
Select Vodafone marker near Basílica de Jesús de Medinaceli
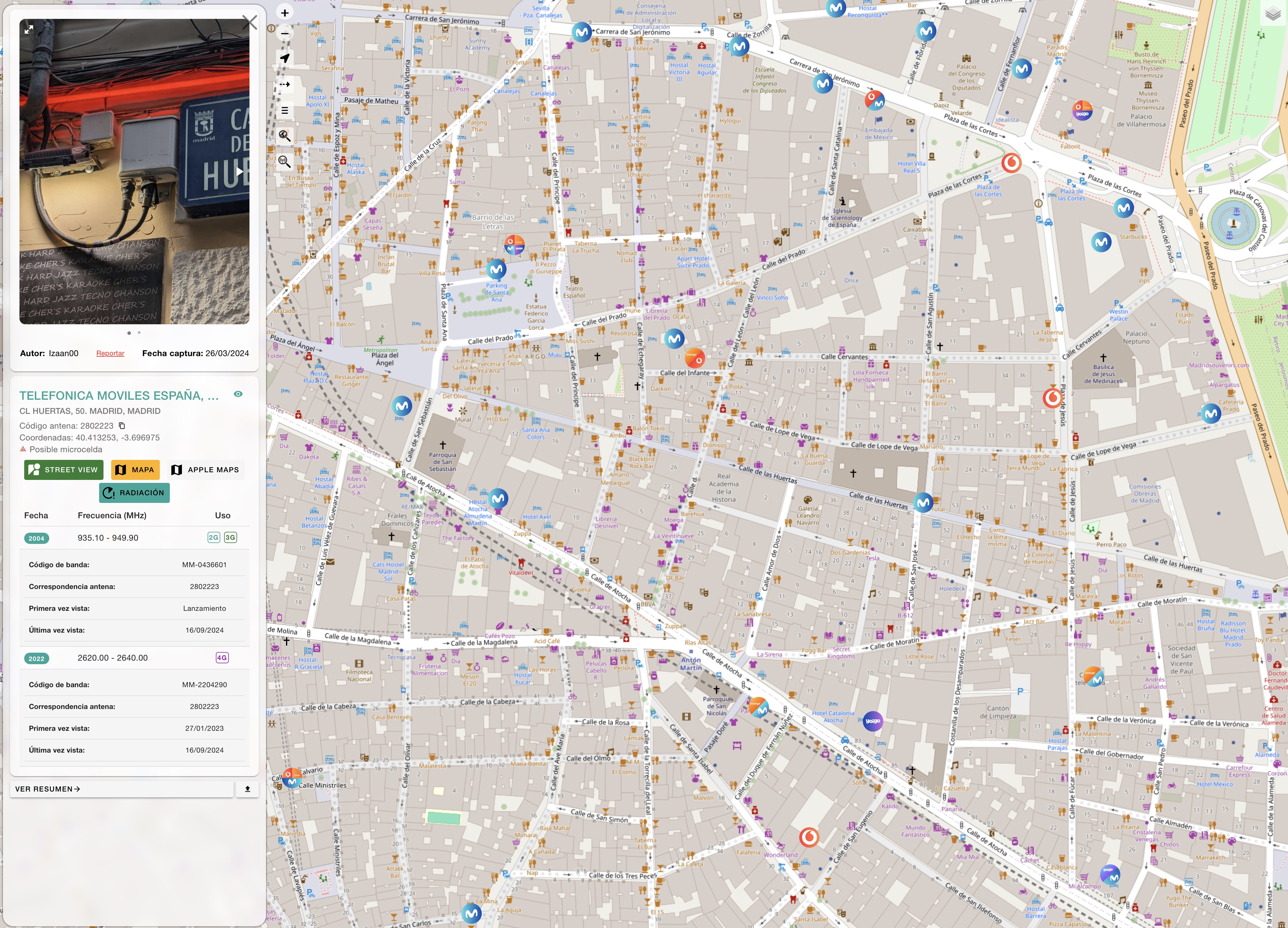(x=1052, y=398)
